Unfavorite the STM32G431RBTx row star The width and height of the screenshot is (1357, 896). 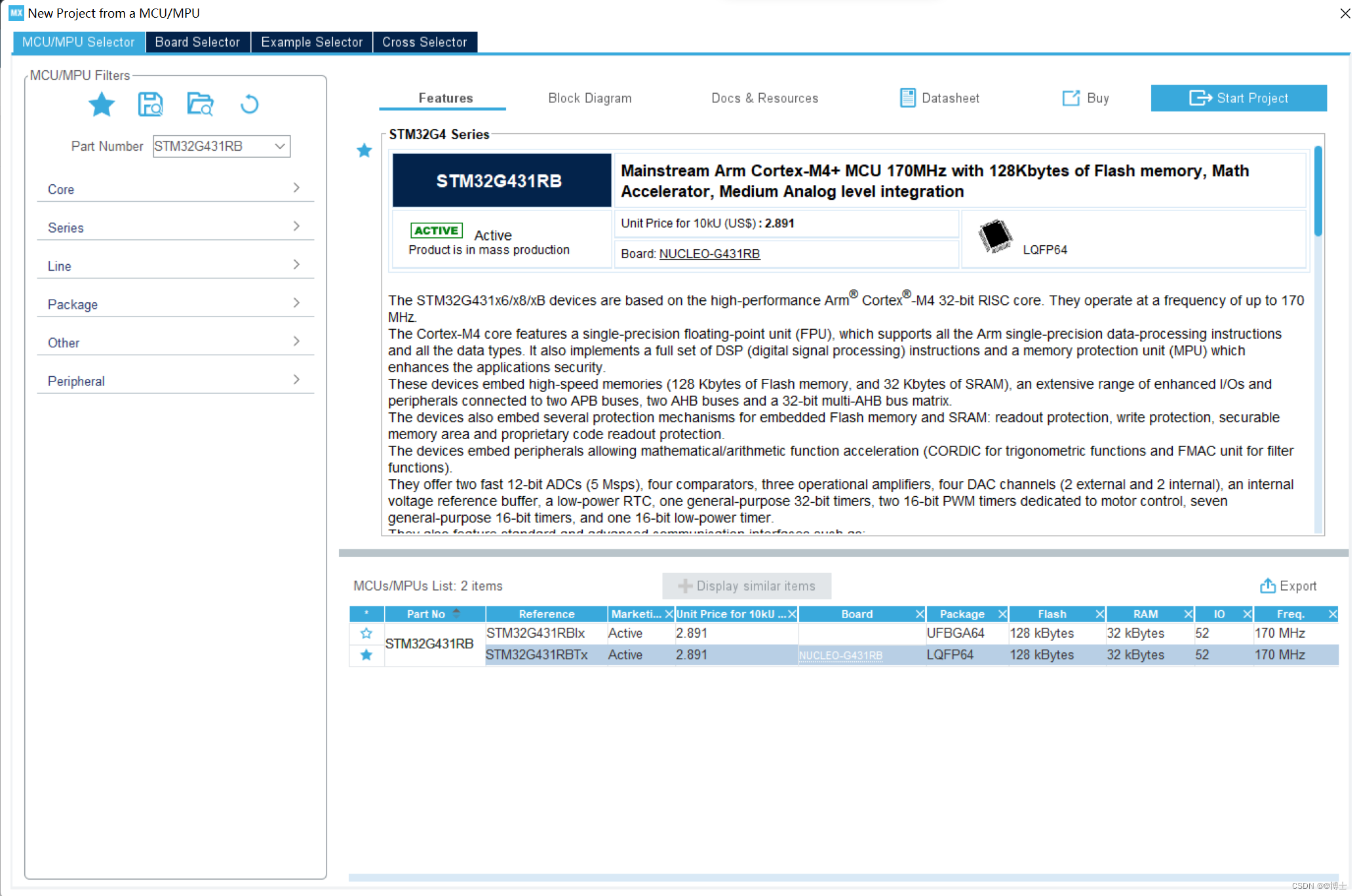[x=366, y=655]
